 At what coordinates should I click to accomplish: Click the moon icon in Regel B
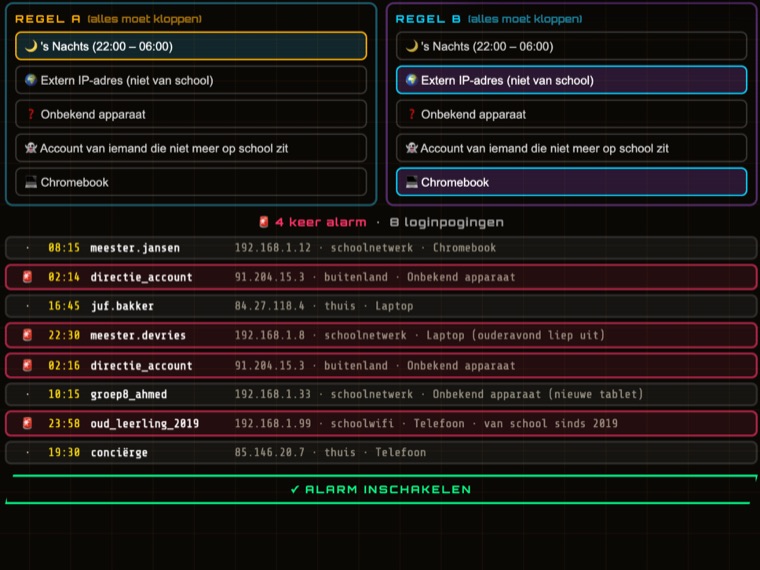coord(412,46)
